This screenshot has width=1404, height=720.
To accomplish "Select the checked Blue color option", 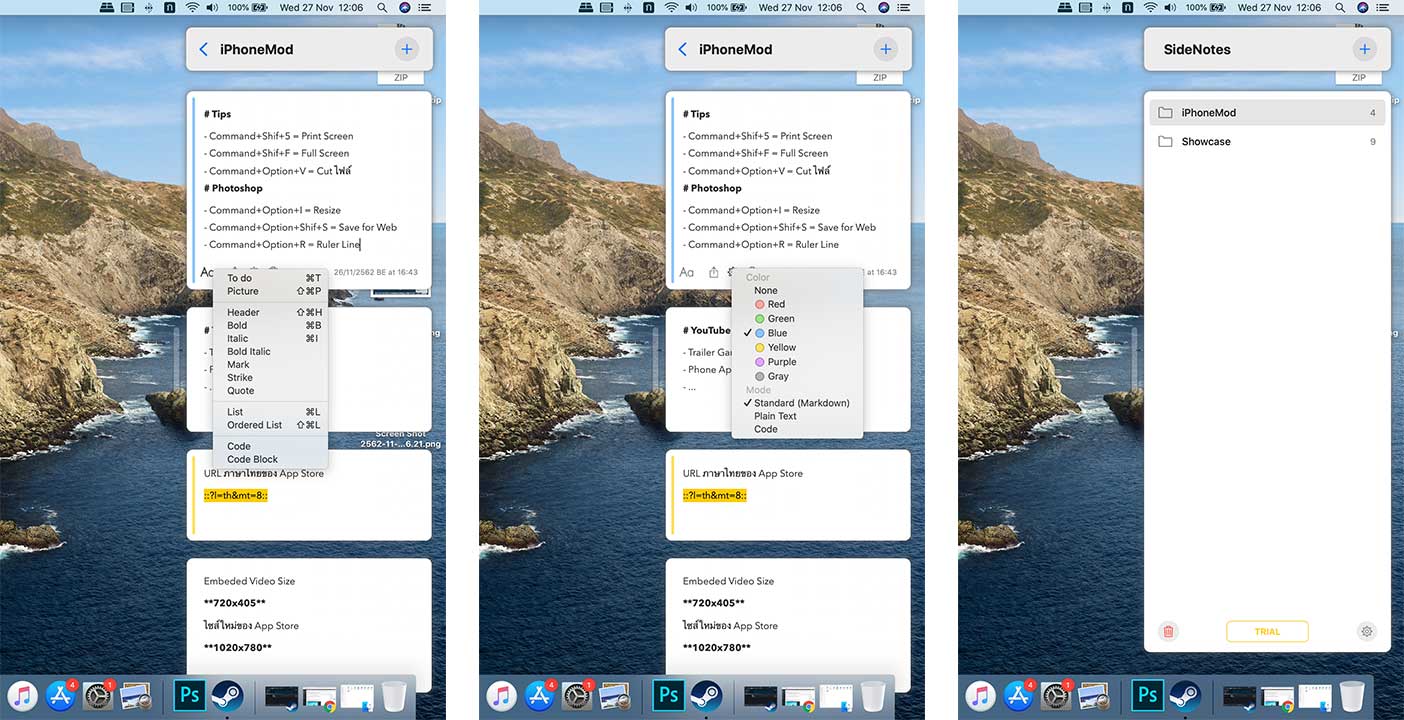I will pyautogui.click(x=777, y=333).
